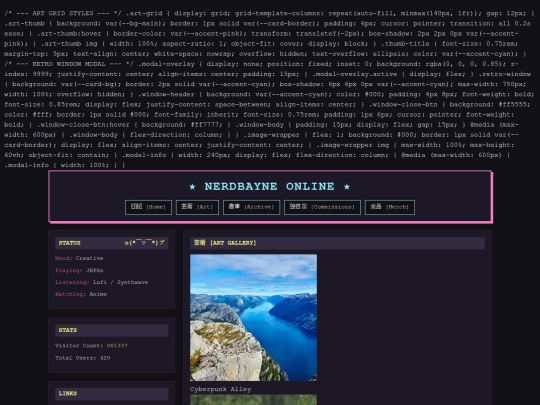
Task: Go to the Art nav button
Action: (x=197, y=207)
